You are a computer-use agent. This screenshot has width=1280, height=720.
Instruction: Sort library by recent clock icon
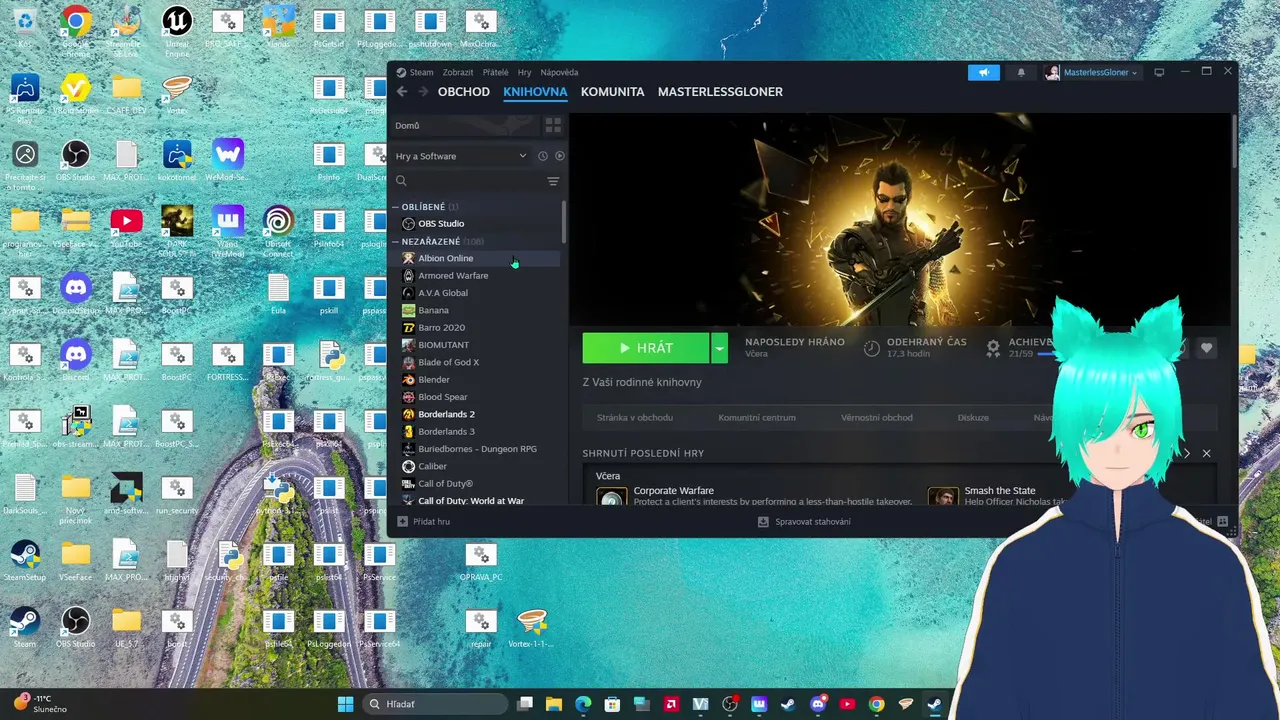(x=543, y=156)
